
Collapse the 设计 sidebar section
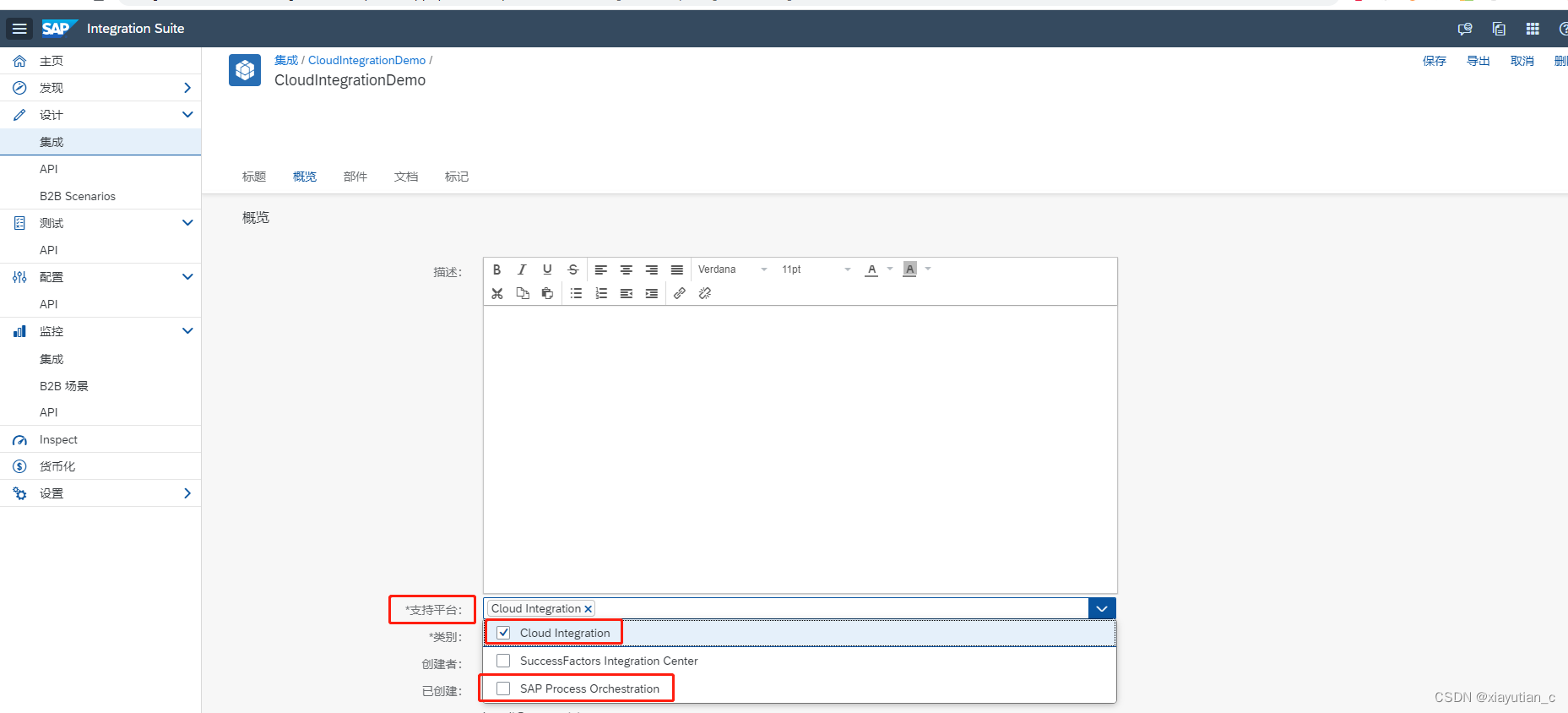187,115
